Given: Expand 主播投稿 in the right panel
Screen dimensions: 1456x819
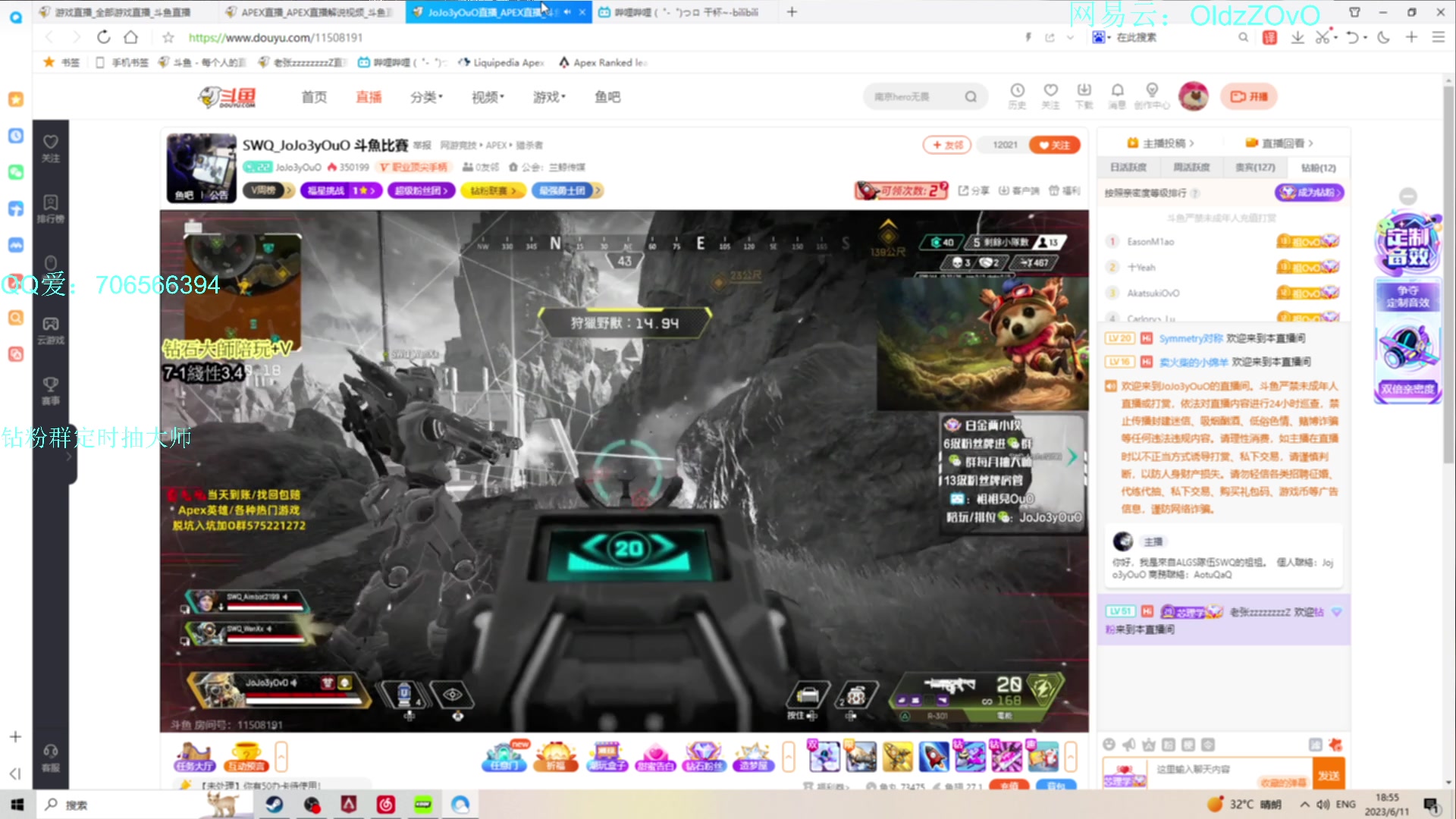Looking at the screenshot, I should (1160, 143).
